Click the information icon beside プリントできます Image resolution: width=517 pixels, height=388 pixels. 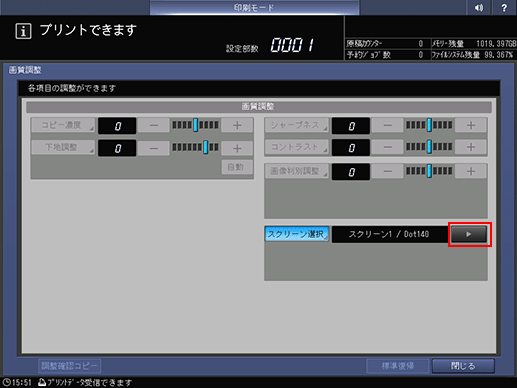[23, 31]
